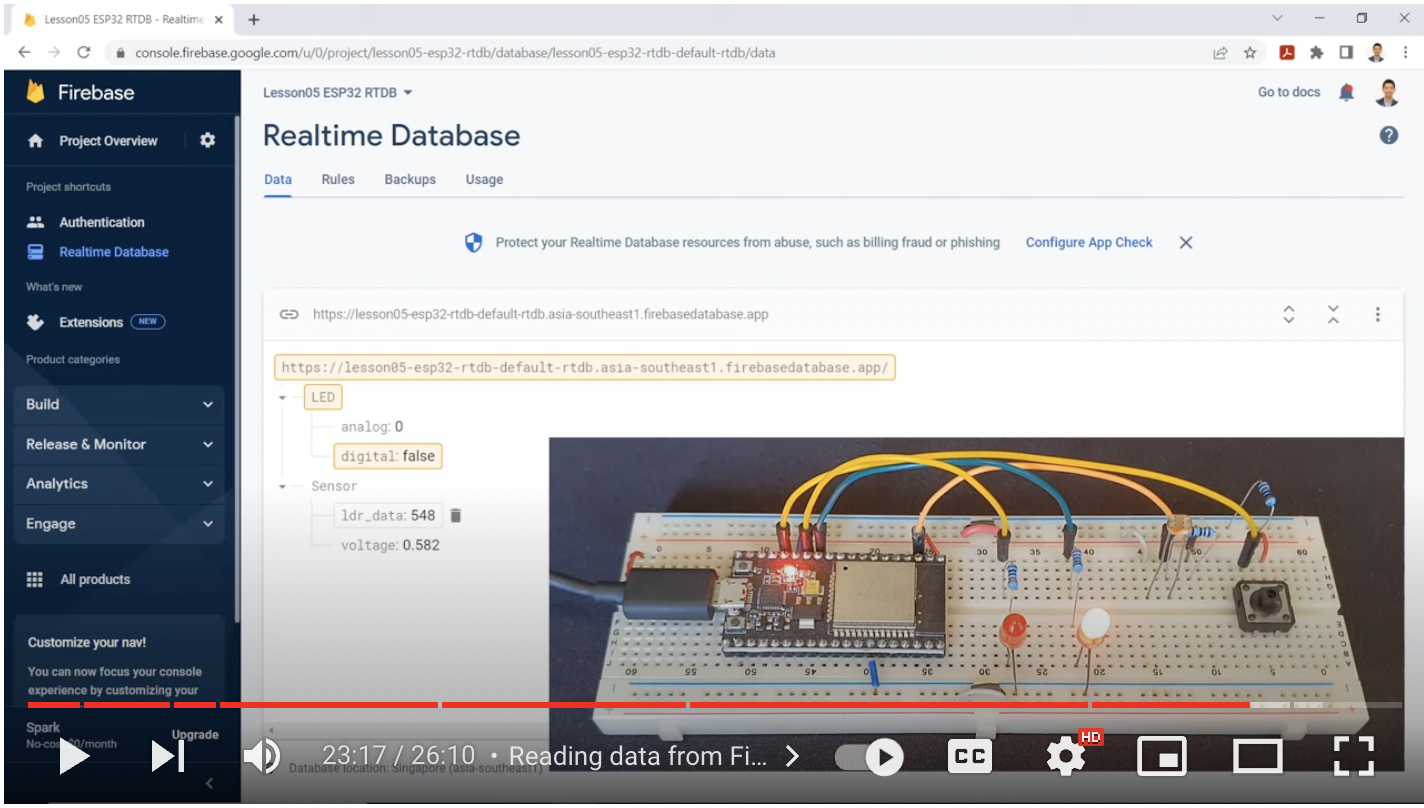1424x808 pixels.
Task: Click the PDF extension icon
Action: coord(1287,53)
